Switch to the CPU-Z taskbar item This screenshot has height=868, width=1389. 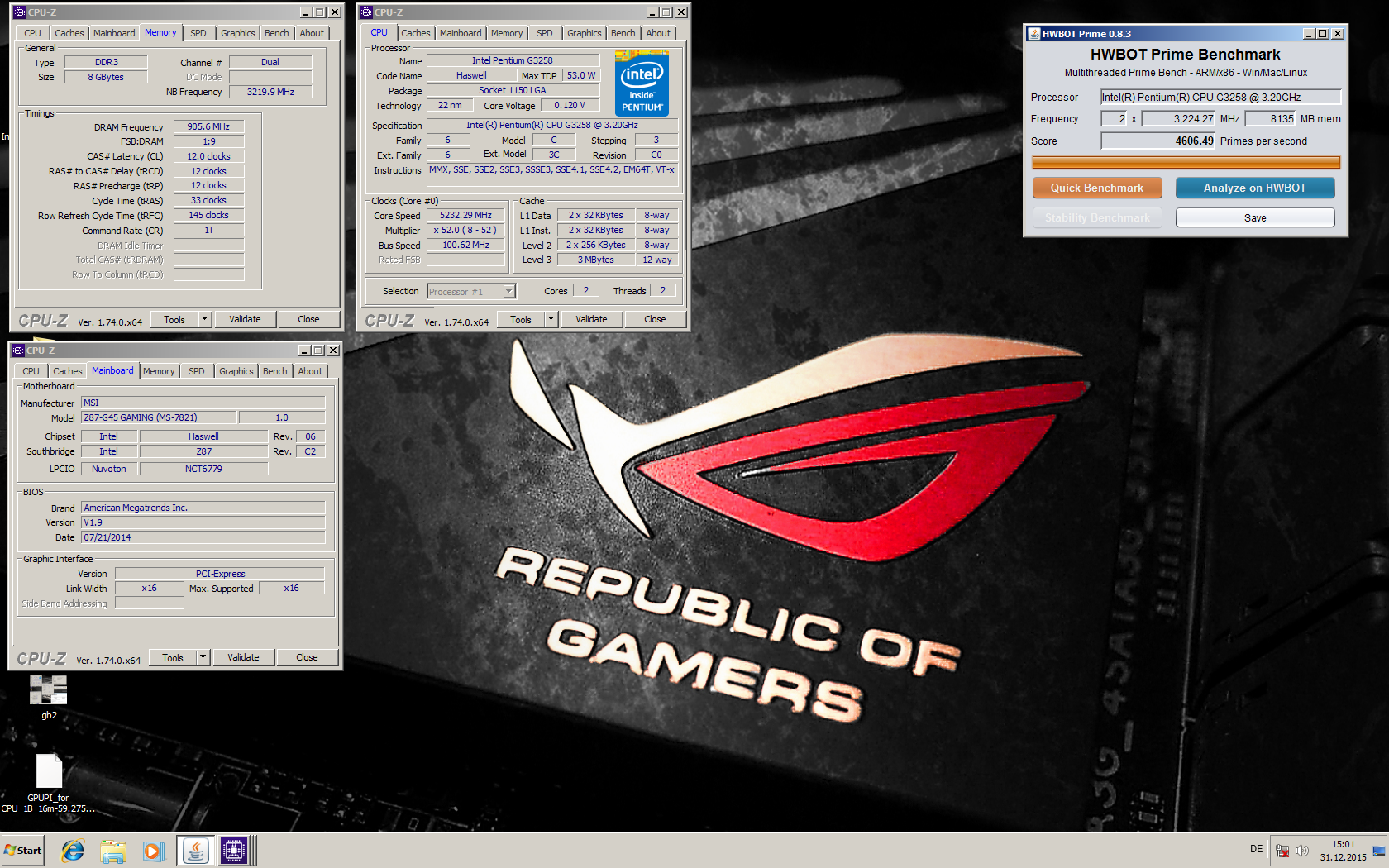234,850
